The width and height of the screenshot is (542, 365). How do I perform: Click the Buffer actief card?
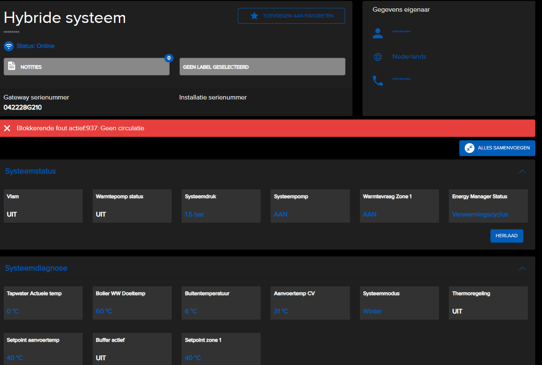(132, 349)
